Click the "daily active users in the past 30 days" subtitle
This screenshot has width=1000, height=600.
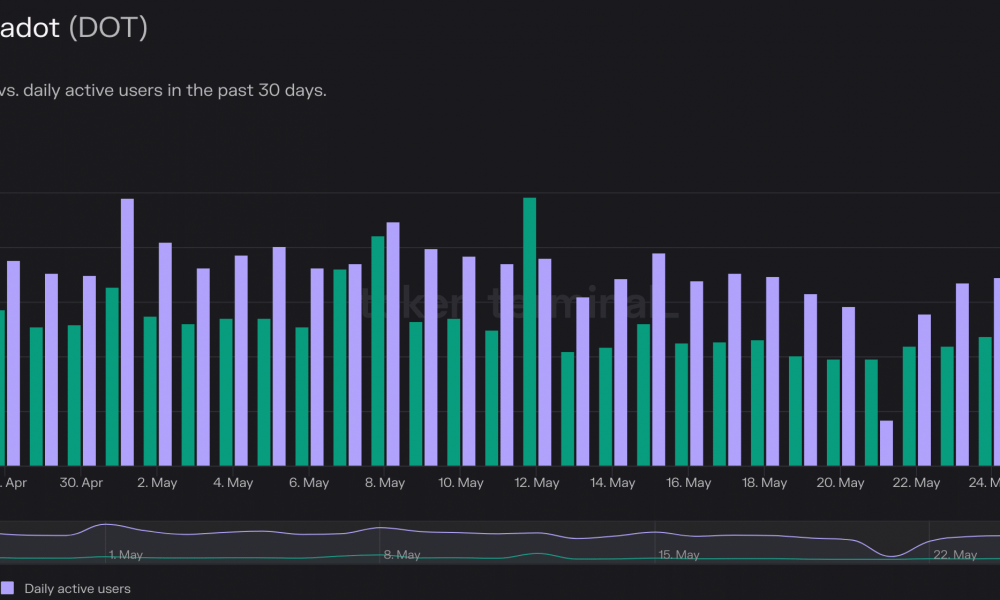click(175, 91)
